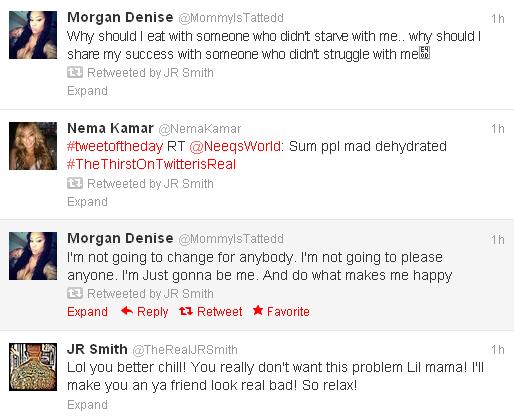Open the @TheRealJRSmith handle
This screenshot has width=514, height=417.
185,350
